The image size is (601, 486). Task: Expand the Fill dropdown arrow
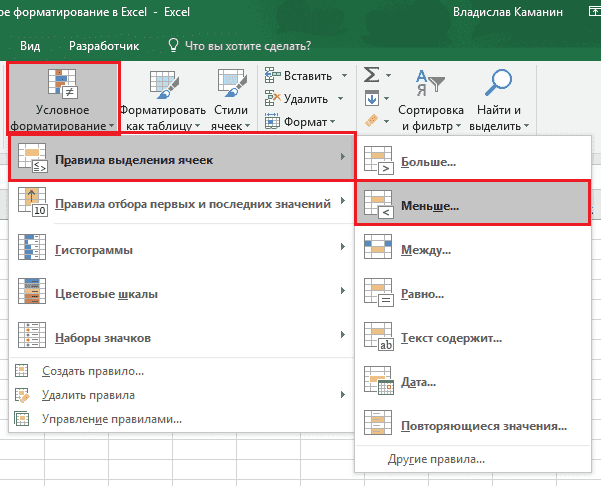[386, 99]
